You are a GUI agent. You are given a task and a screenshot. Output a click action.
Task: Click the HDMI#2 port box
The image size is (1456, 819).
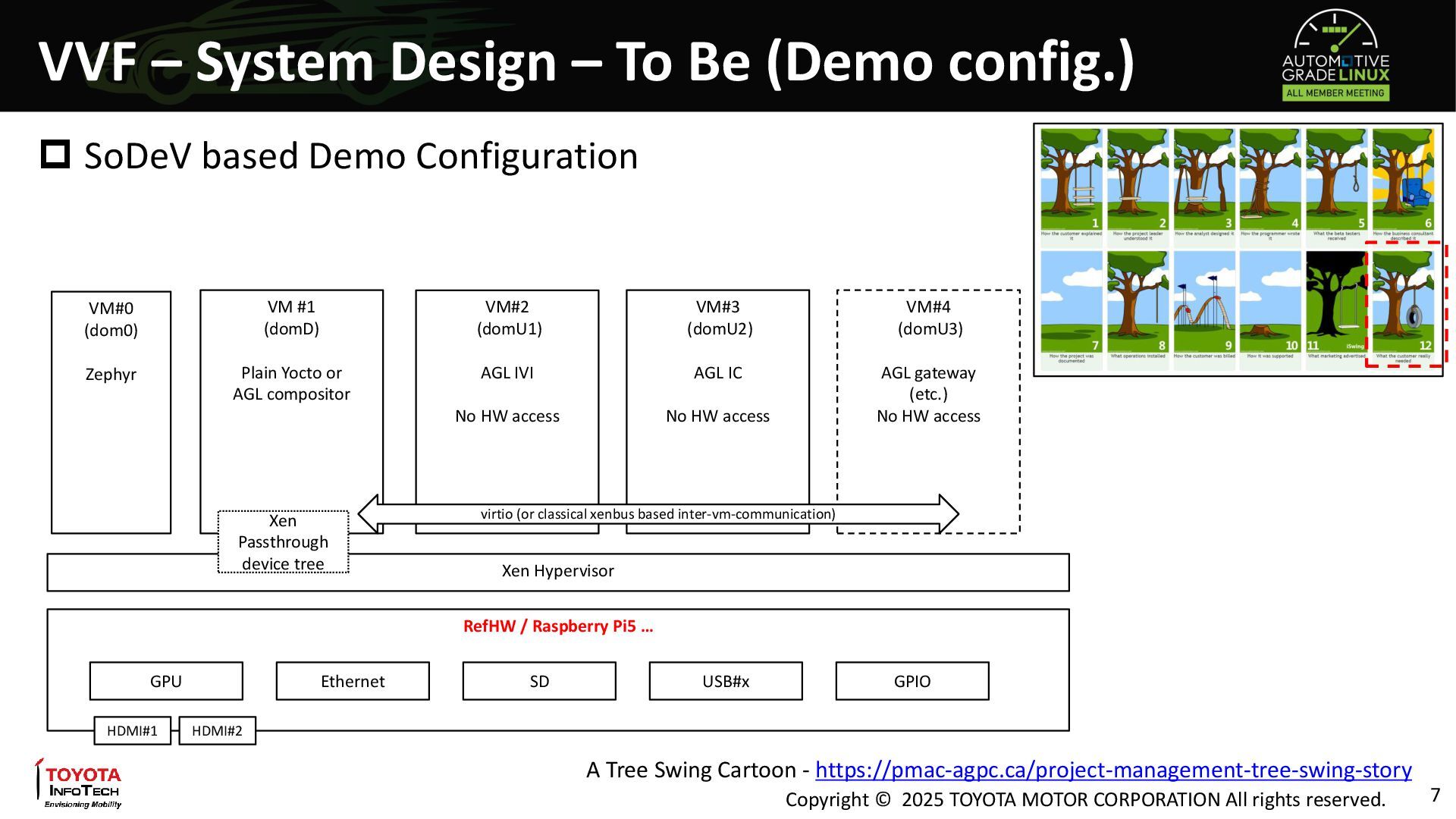217,730
